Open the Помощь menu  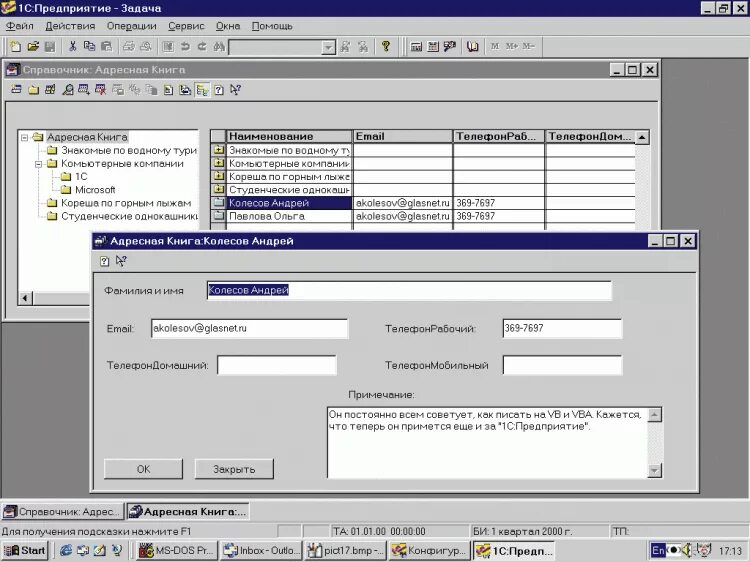click(272, 26)
